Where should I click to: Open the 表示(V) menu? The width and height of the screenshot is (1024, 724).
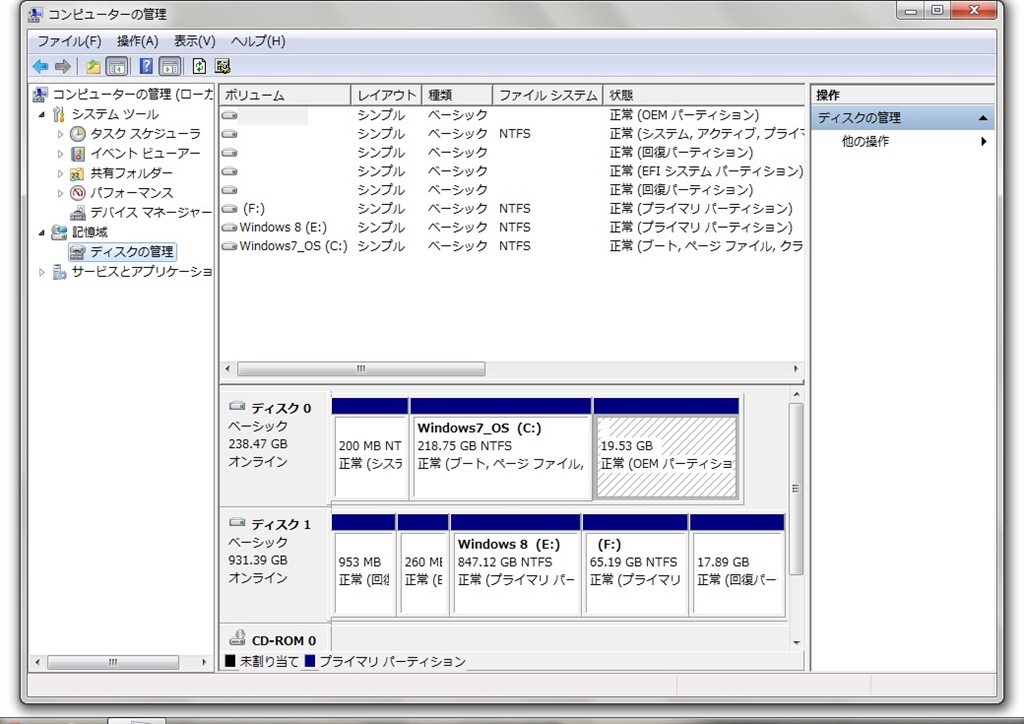[194, 41]
